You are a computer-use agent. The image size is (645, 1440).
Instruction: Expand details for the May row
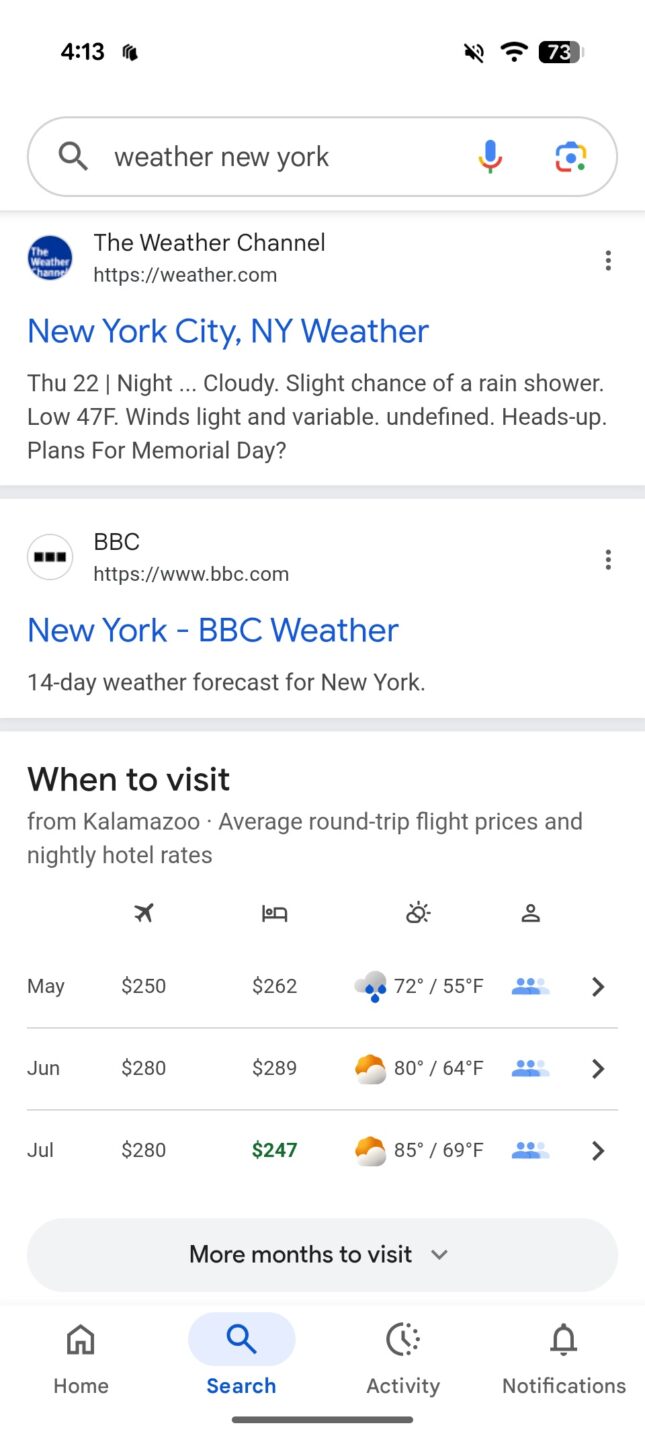597,986
